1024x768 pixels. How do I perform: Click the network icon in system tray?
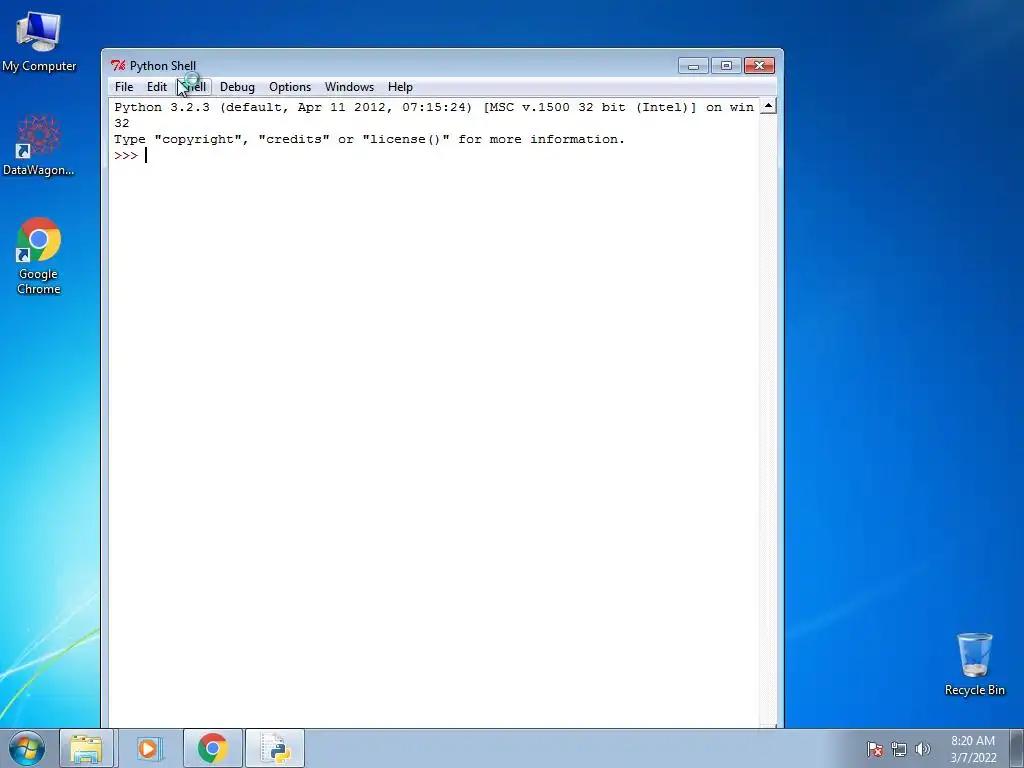tap(899, 749)
